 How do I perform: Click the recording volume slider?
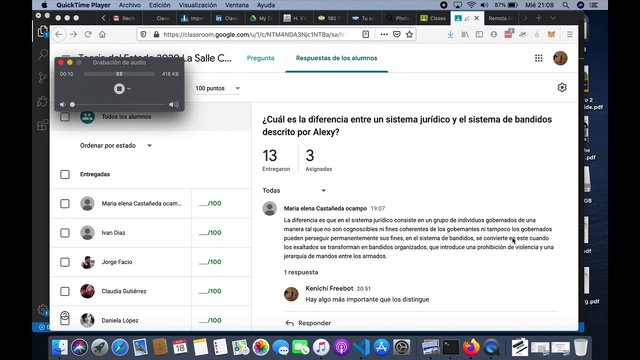click(119, 104)
